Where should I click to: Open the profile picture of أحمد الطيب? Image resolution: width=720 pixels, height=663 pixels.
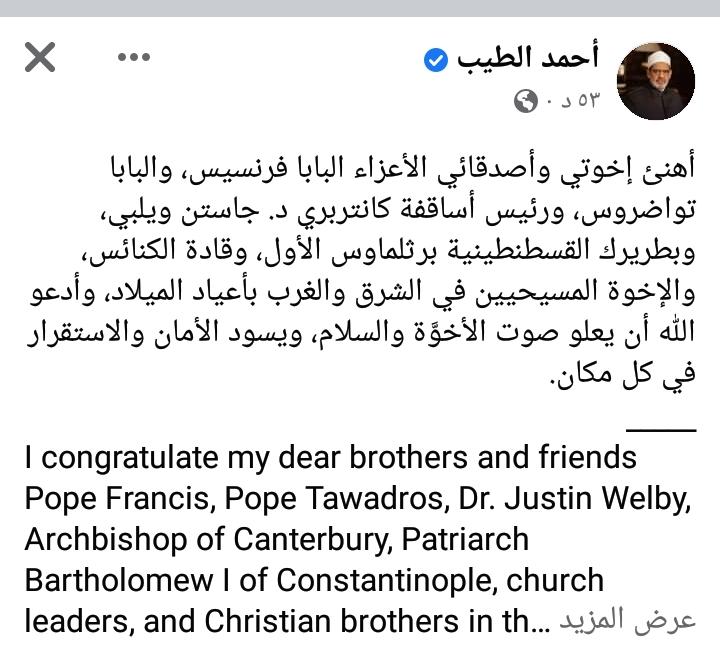pyautogui.click(x=661, y=81)
